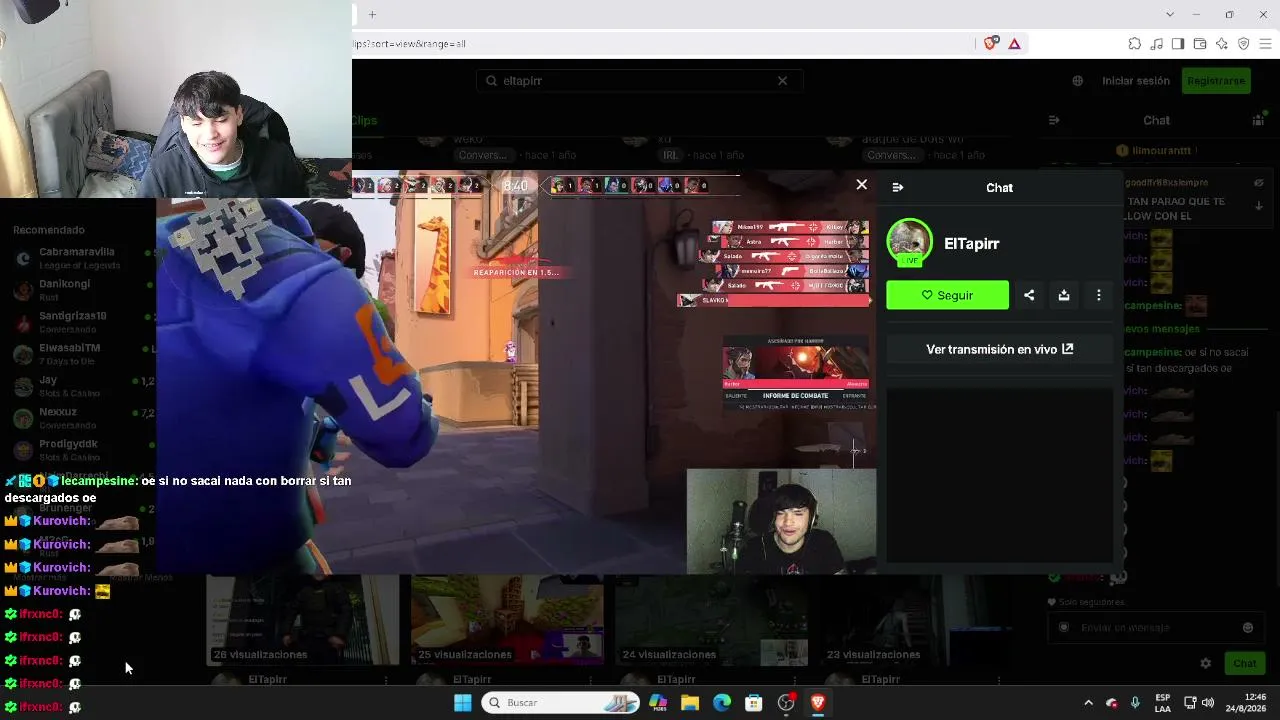Viewport: 1280px width, 720px height.
Task: Open 'Ver transmisión en vivo' link
Action: (x=1000, y=349)
